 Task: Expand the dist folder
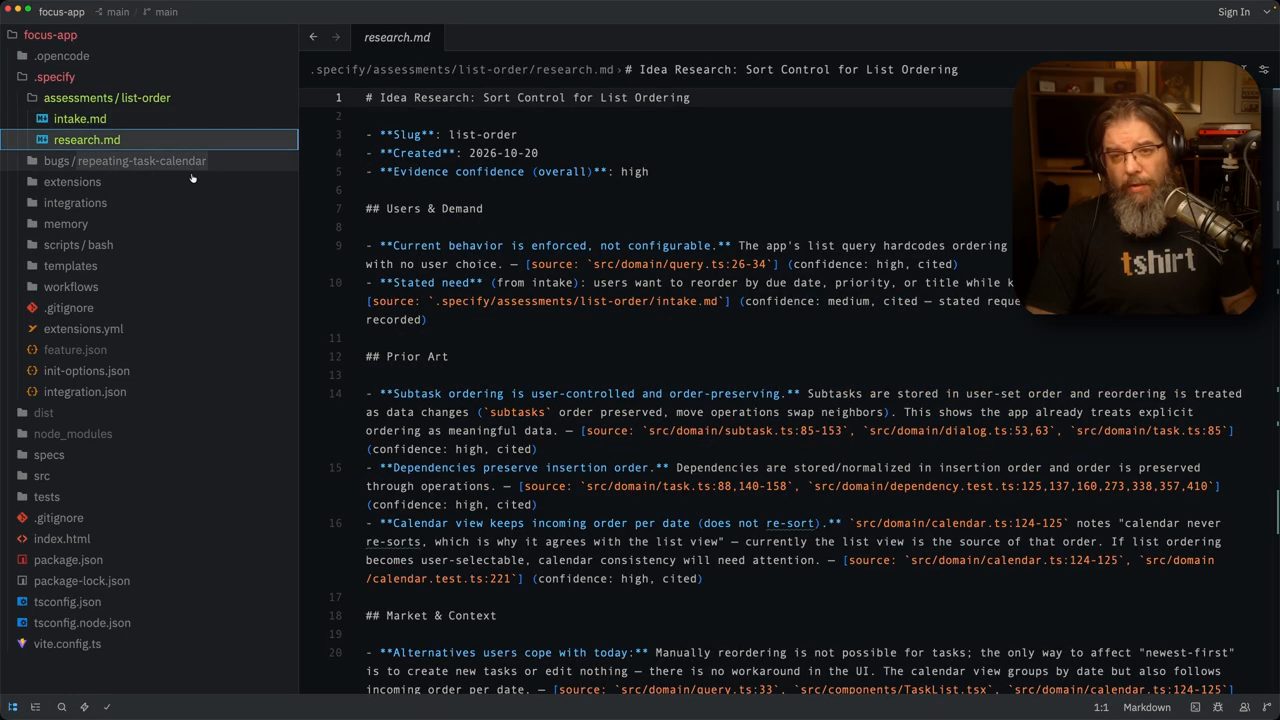tap(35, 413)
